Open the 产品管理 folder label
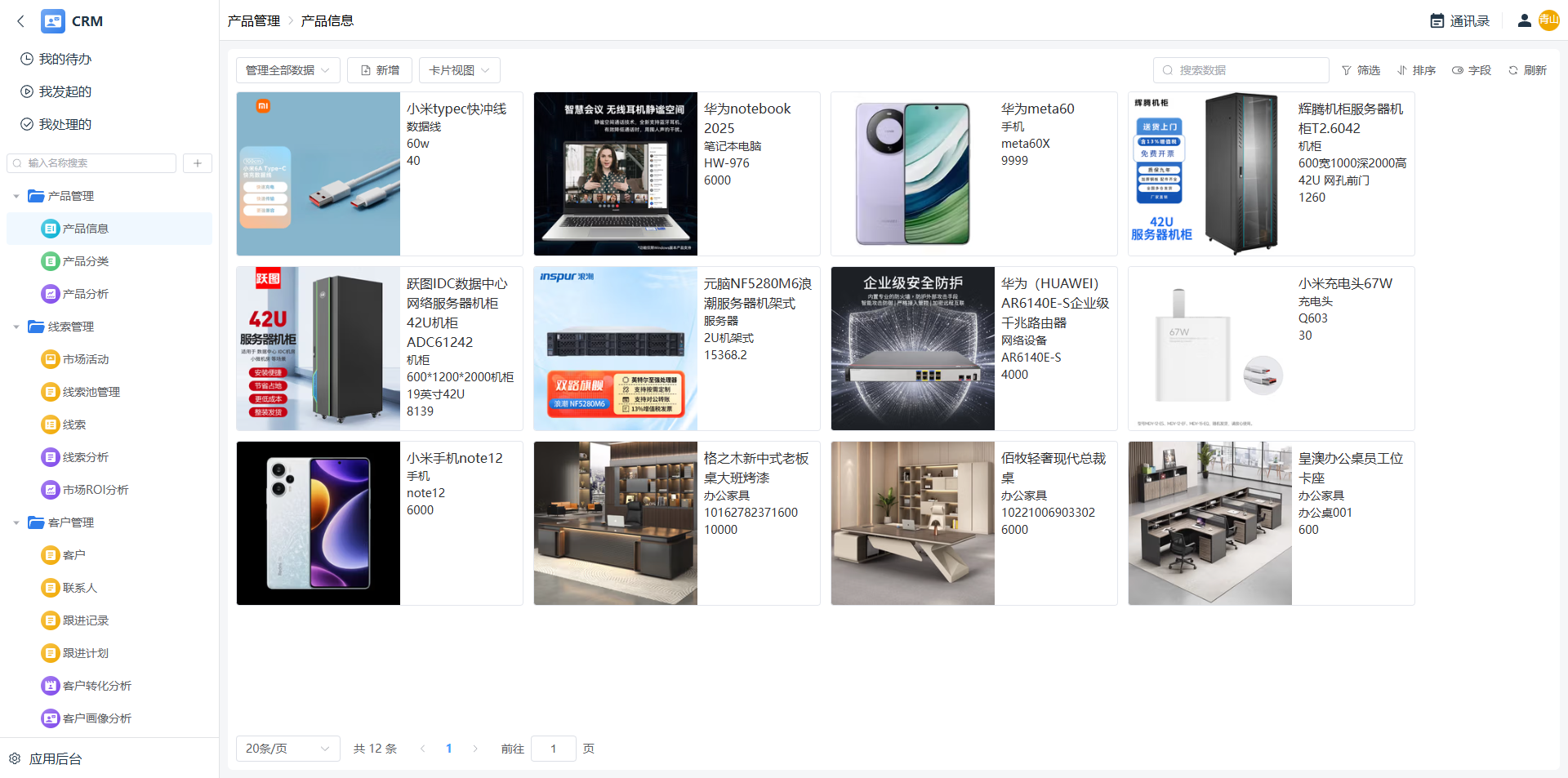This screenshot has height=778, width=1568. tap(71, 196)
